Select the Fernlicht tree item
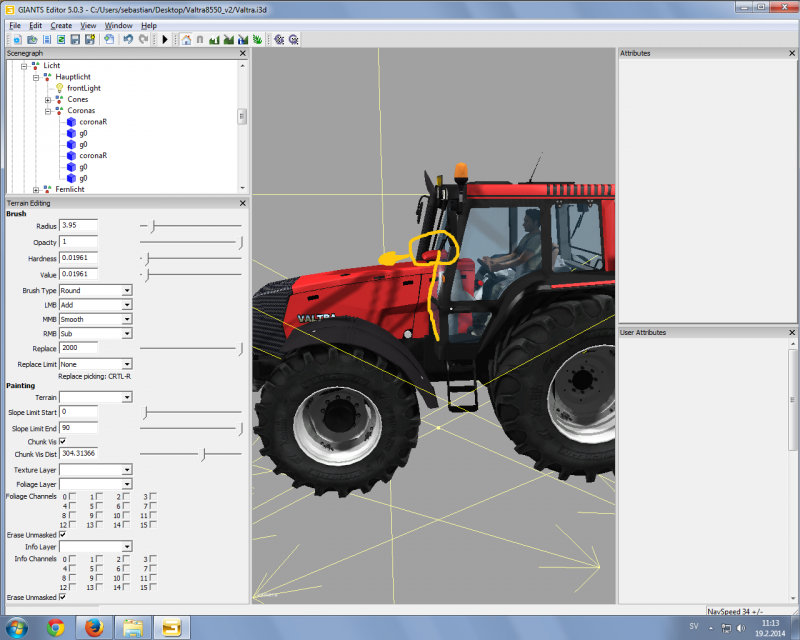 click(70, 189)
